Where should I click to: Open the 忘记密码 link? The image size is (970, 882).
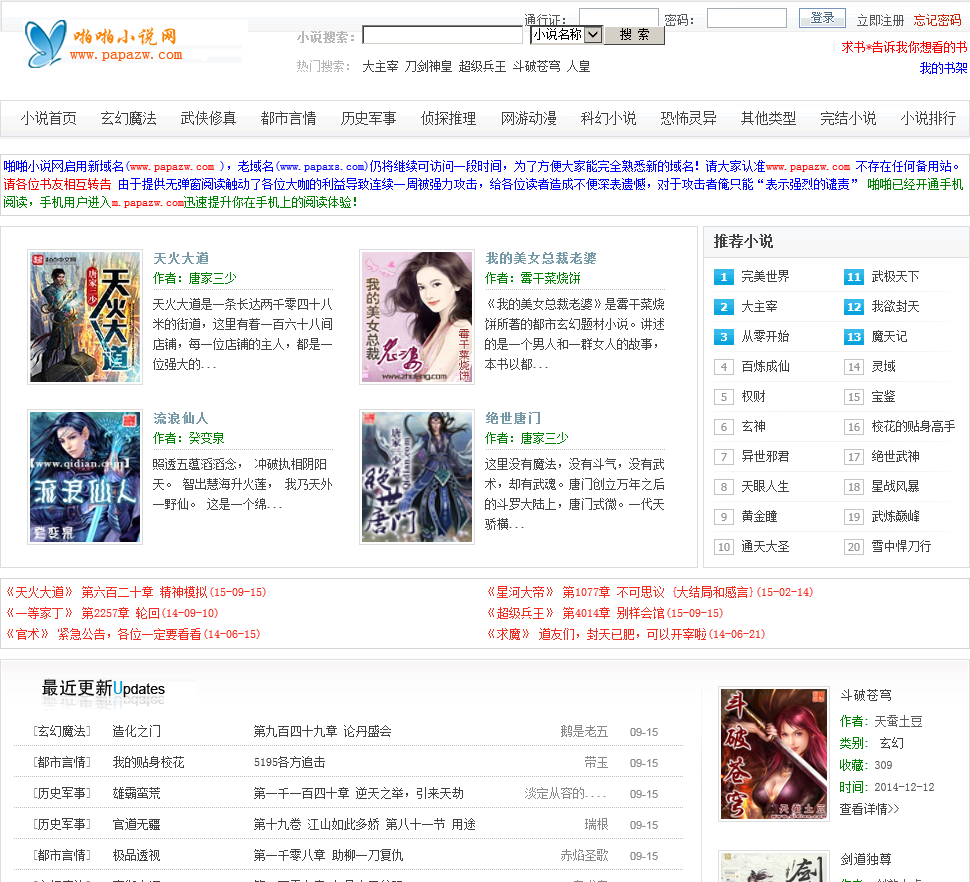pyautogui.click(x=937, y=20)
